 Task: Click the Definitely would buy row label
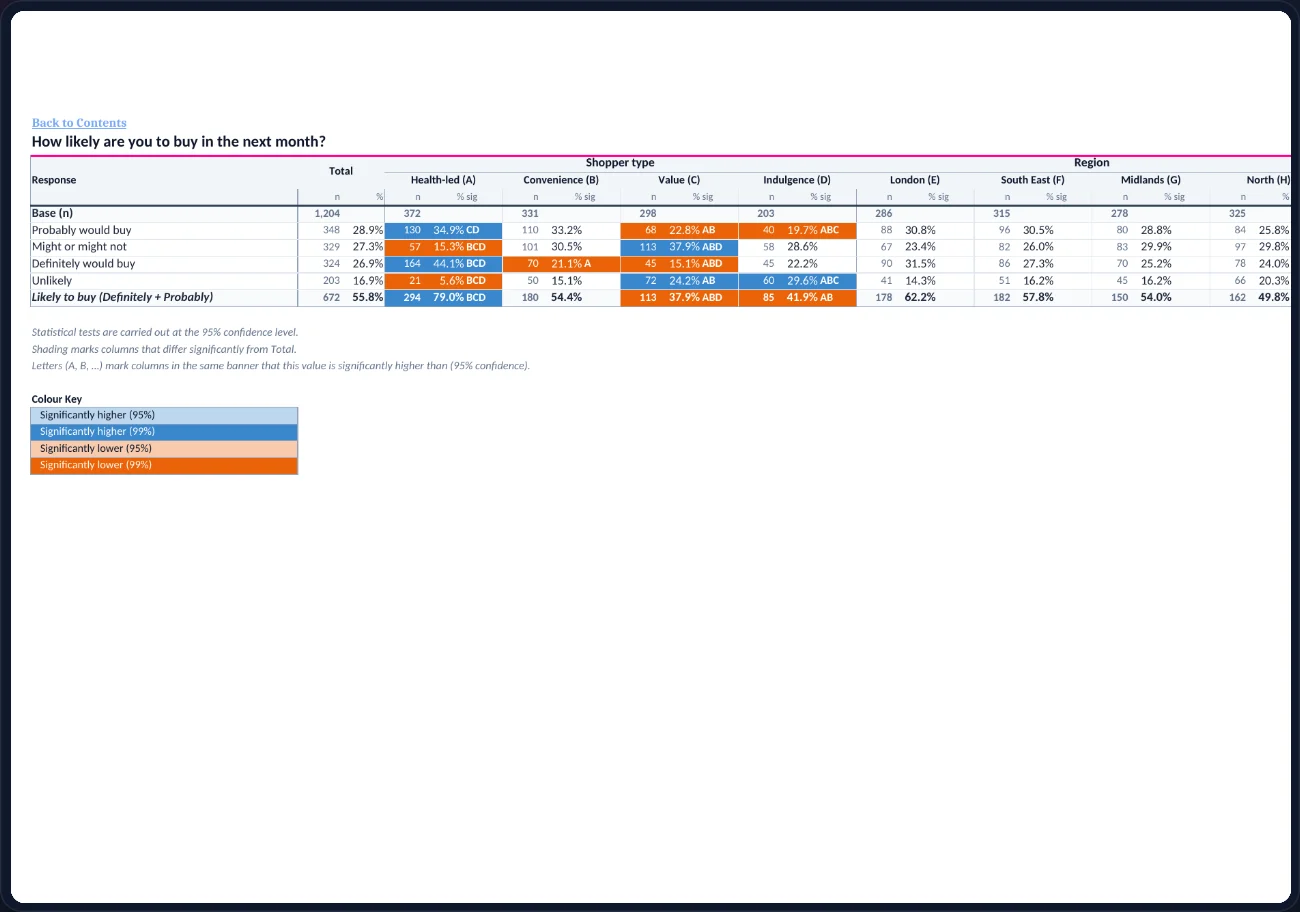[x=83, y=264]
